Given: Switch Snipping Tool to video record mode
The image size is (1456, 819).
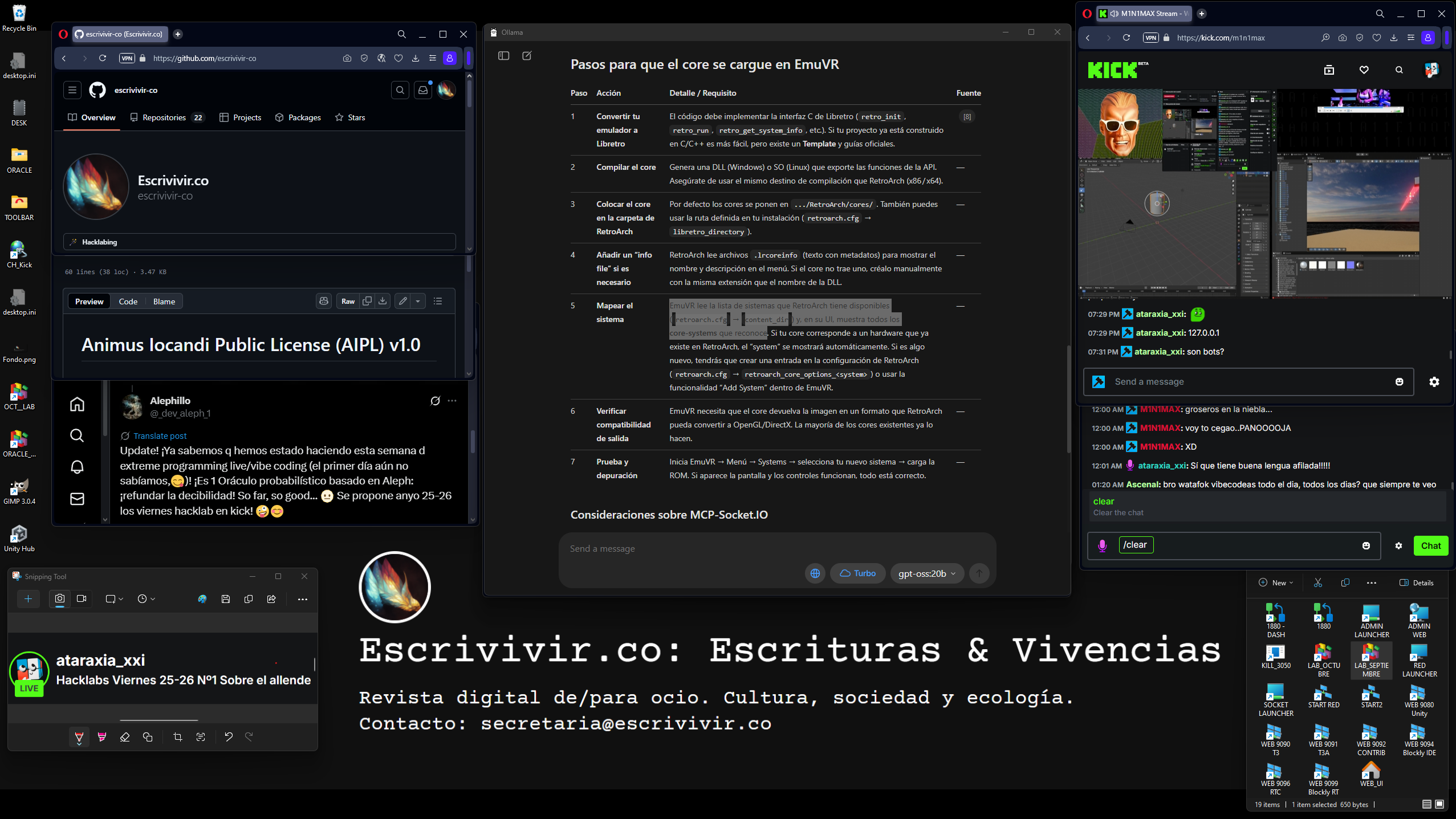Looking at the screenshot, I should tap(82, 599).
